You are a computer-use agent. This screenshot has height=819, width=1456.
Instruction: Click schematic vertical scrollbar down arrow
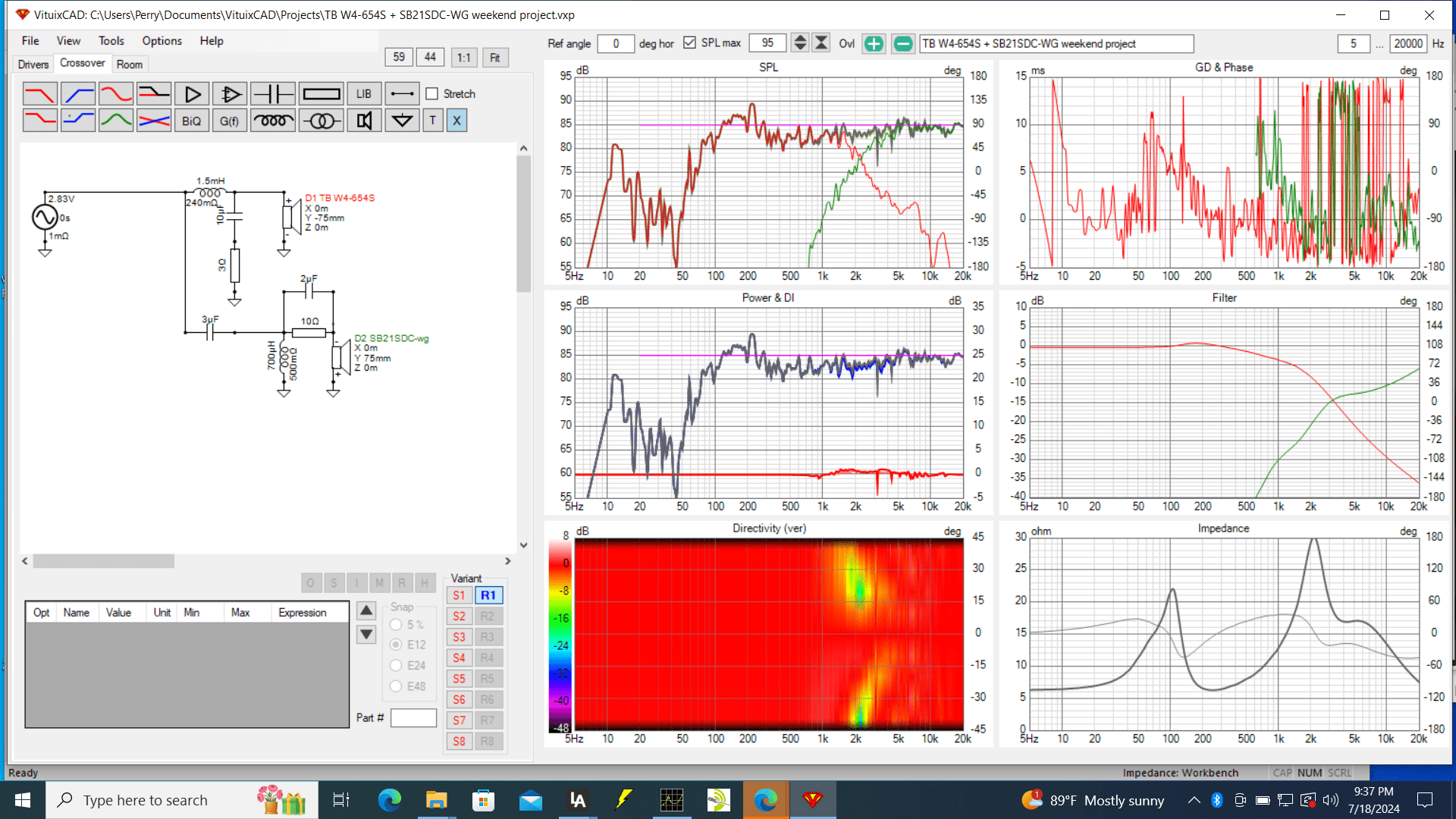tap(523, 545)
